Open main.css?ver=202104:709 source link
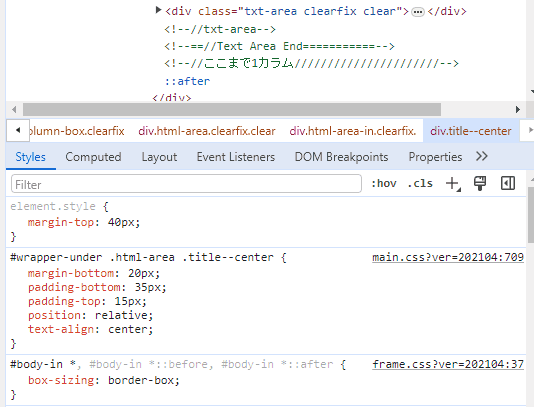Image resolution: width=534 pixels, height=407 pixels. tap(448, 257)
